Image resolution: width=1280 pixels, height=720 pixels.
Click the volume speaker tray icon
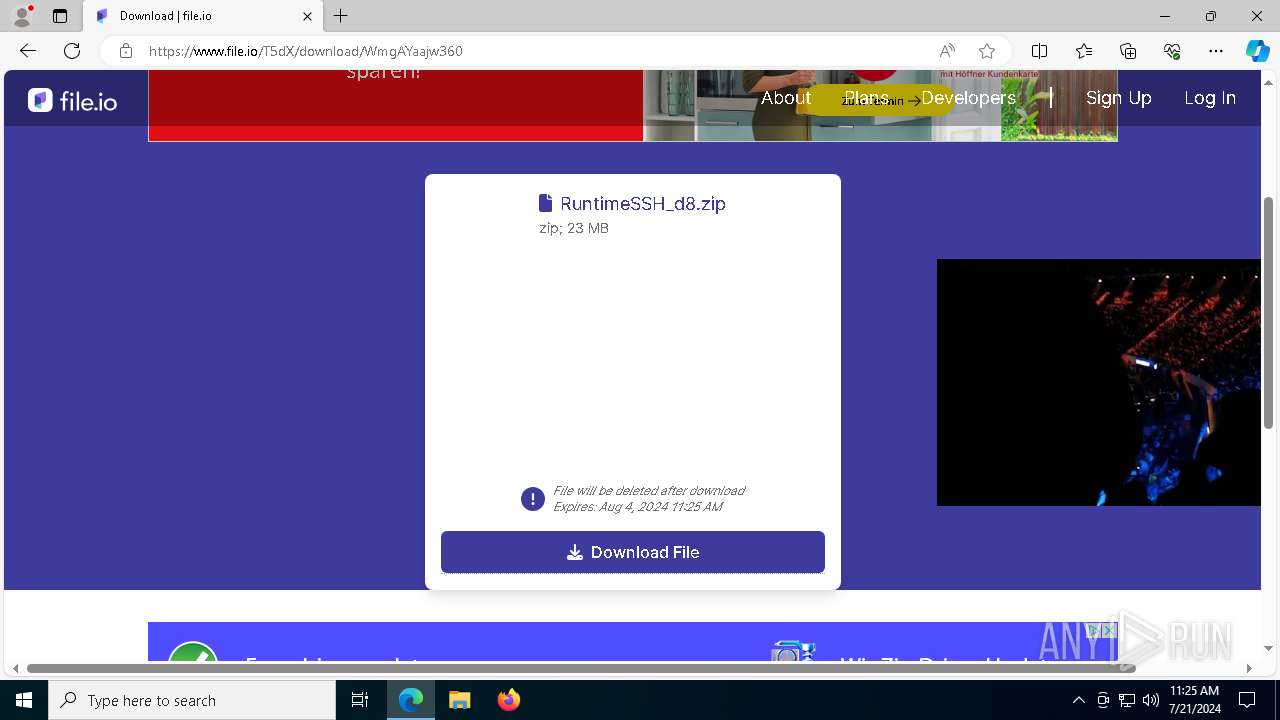point(1151,700)
